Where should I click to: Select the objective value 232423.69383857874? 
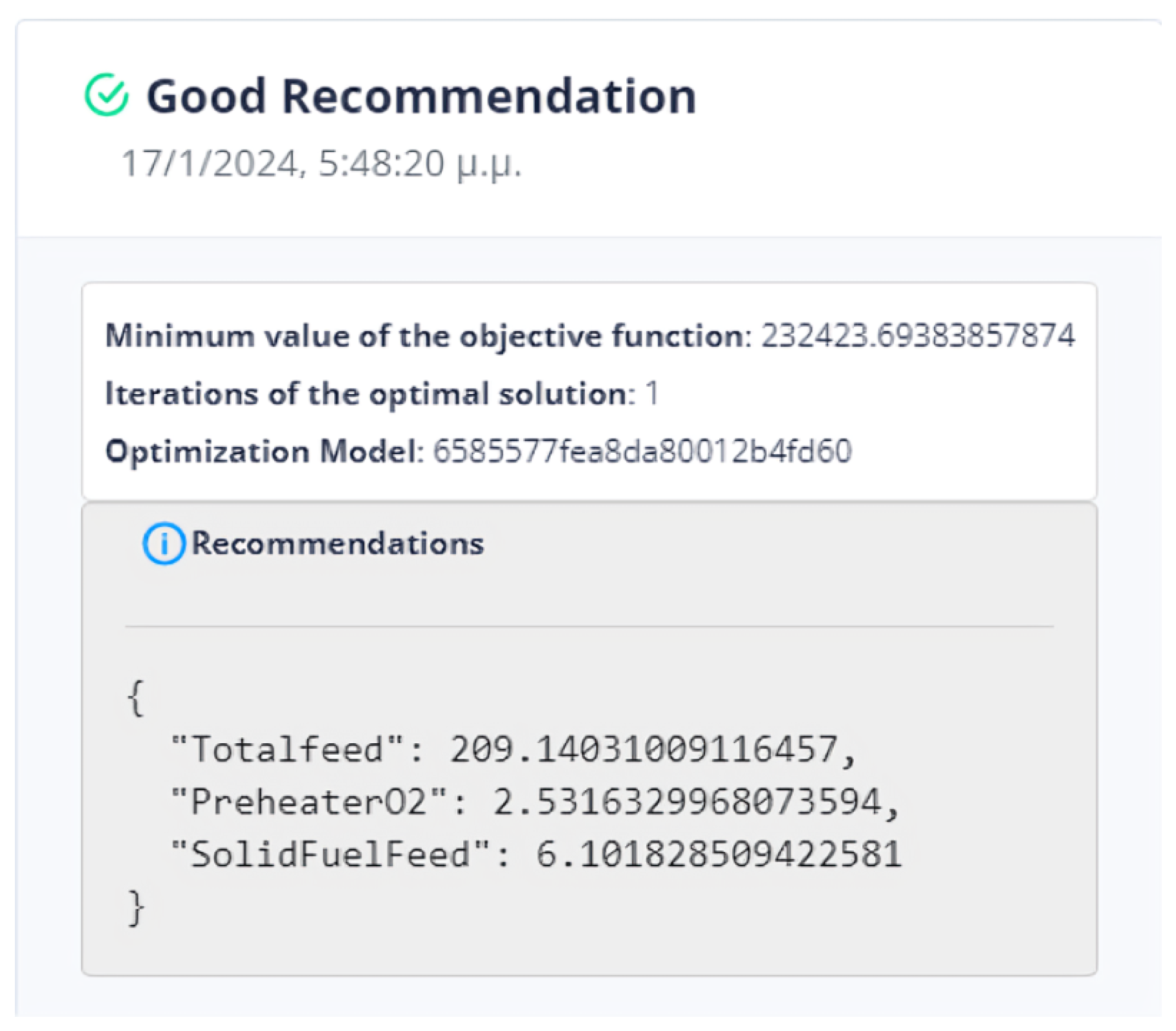[x=918, y=336]
